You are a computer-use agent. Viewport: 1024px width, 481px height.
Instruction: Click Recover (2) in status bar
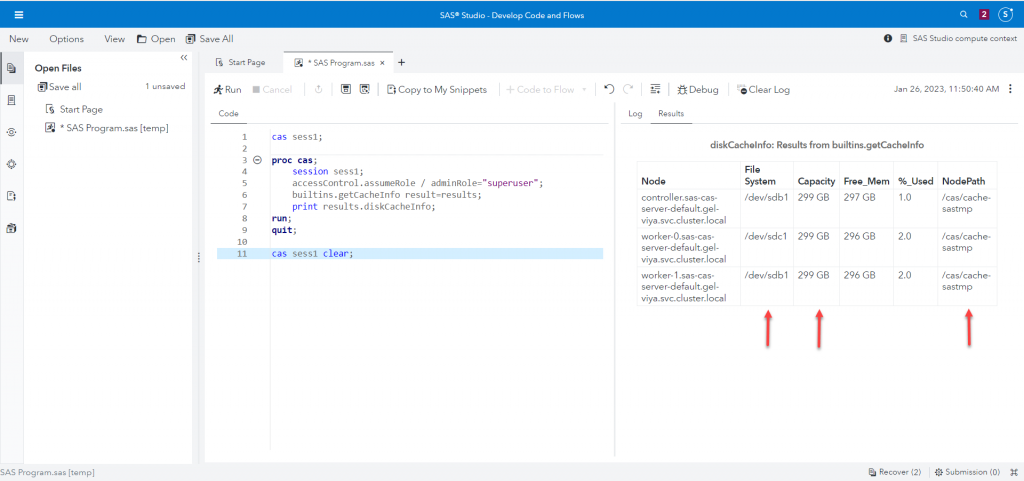pyautogui.click(x=895, y=472)
